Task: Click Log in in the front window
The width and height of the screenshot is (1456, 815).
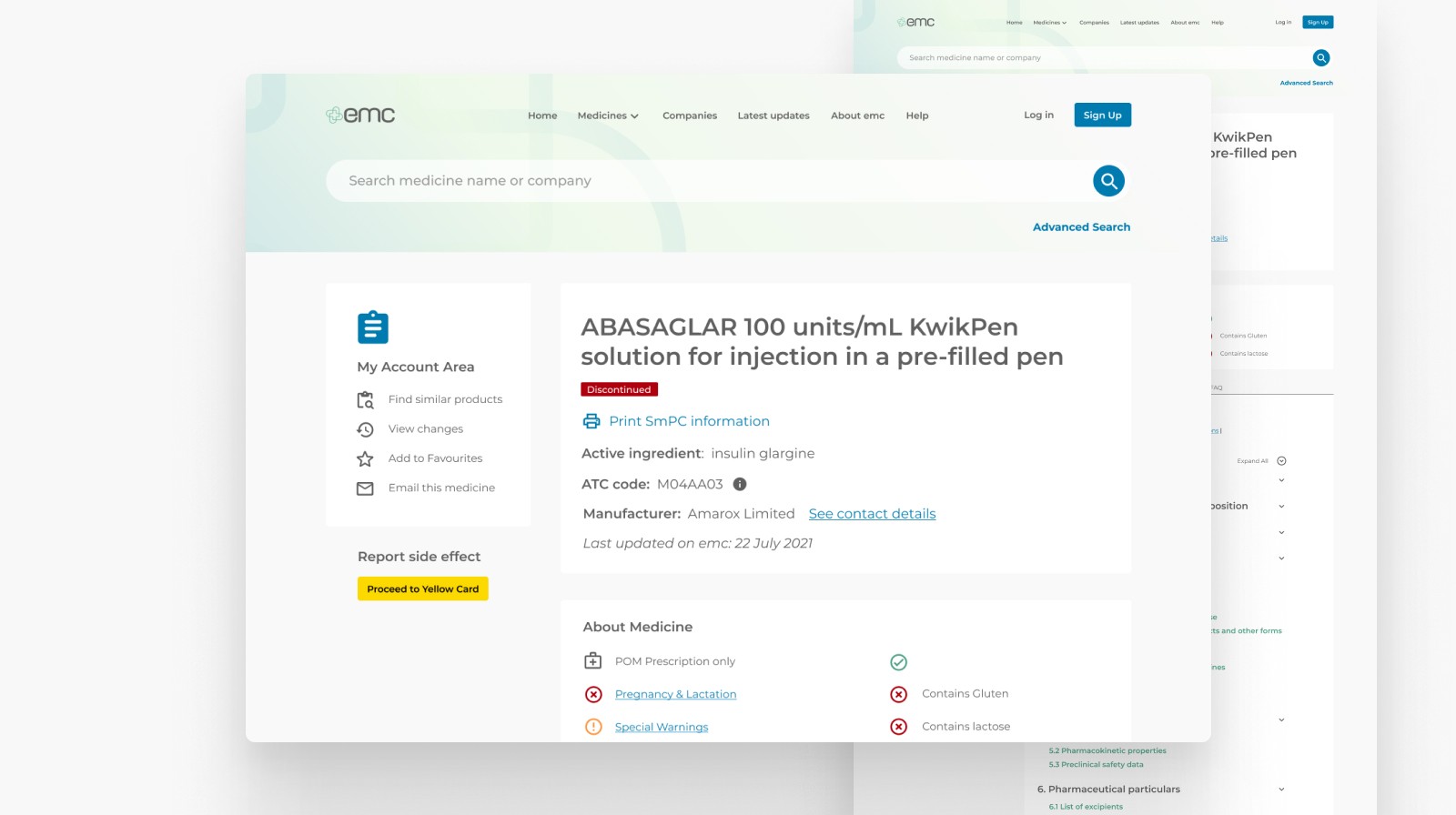Action: [1038, 115]
